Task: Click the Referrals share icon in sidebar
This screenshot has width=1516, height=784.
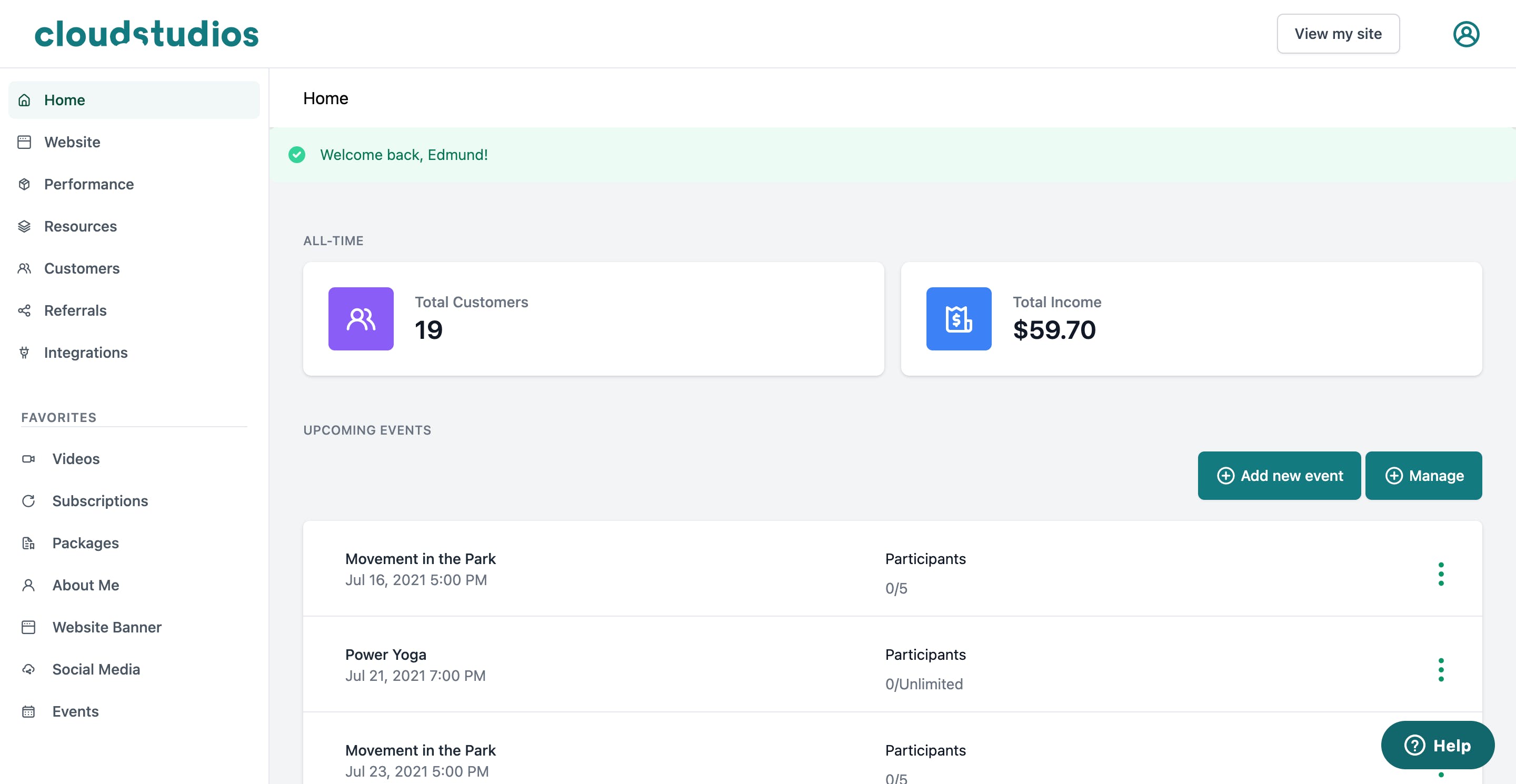Action: click(24, 310)
